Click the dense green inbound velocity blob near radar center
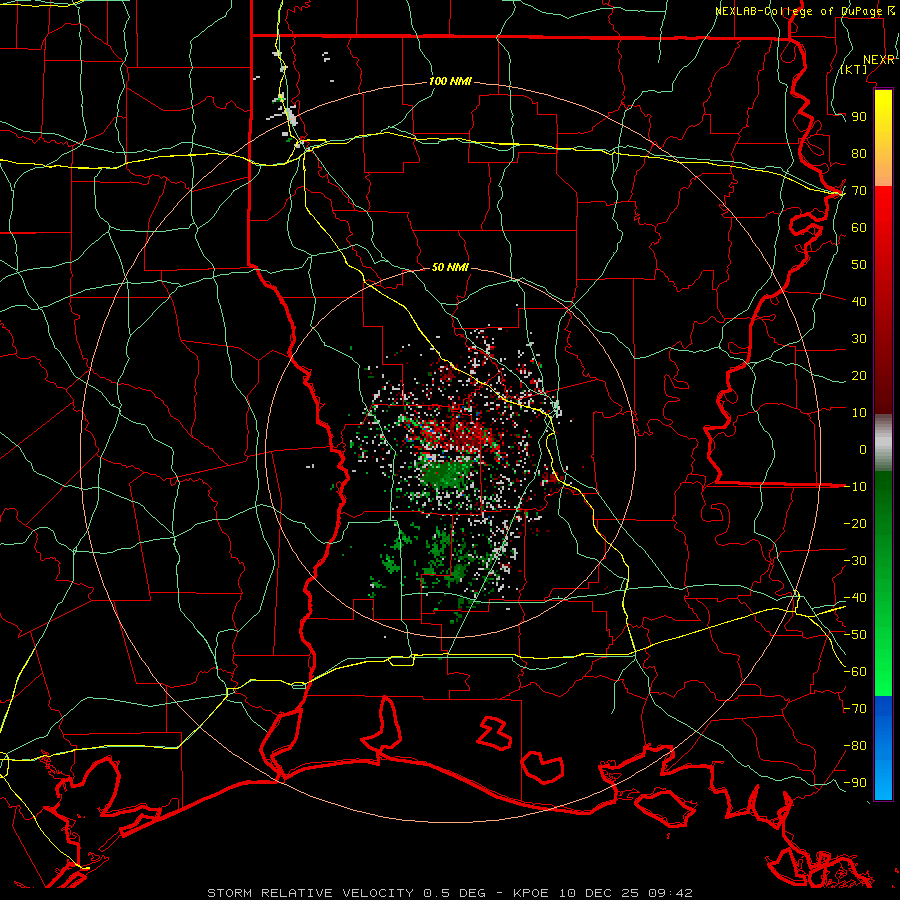Image resolution: width=900 pixels, height=900 pixels. pyautogui.click(x=445, y=475)
